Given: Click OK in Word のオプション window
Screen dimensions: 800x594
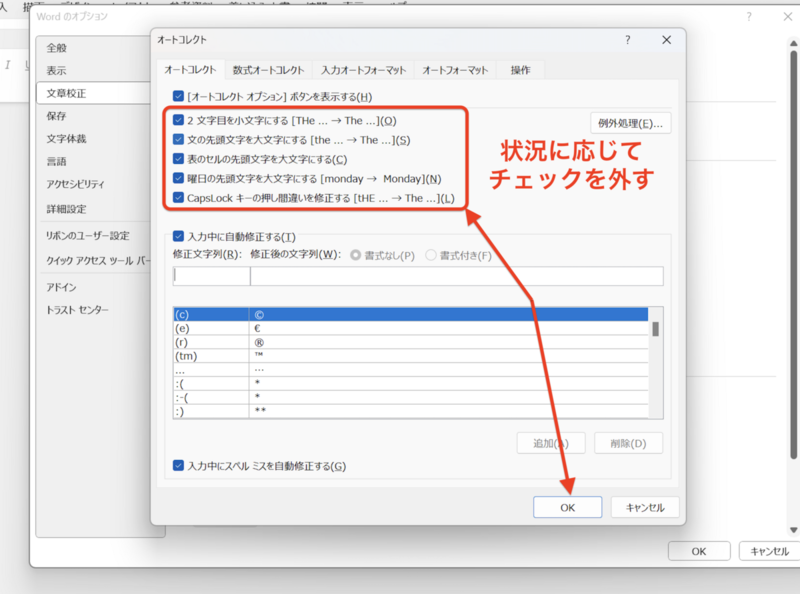Looking at the screenshot, I should point(699,551).
